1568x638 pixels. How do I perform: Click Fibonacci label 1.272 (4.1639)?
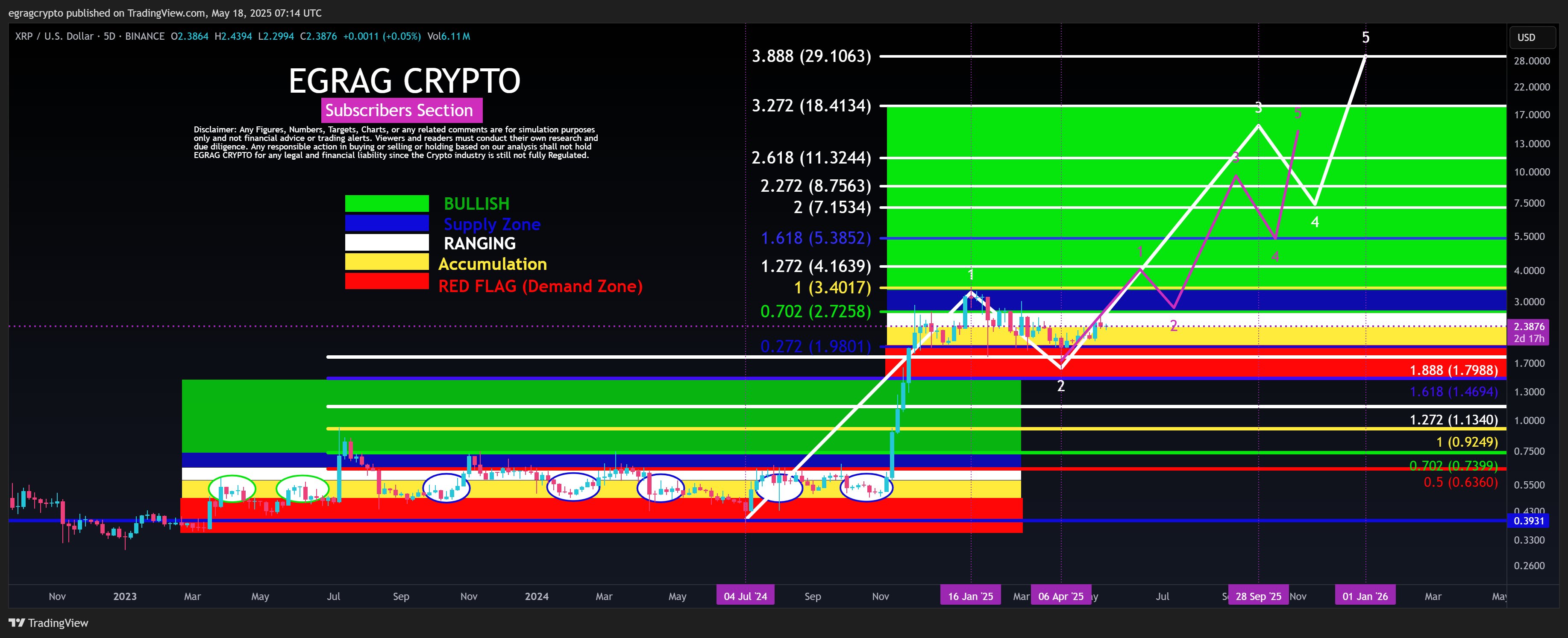coord(816,266)
